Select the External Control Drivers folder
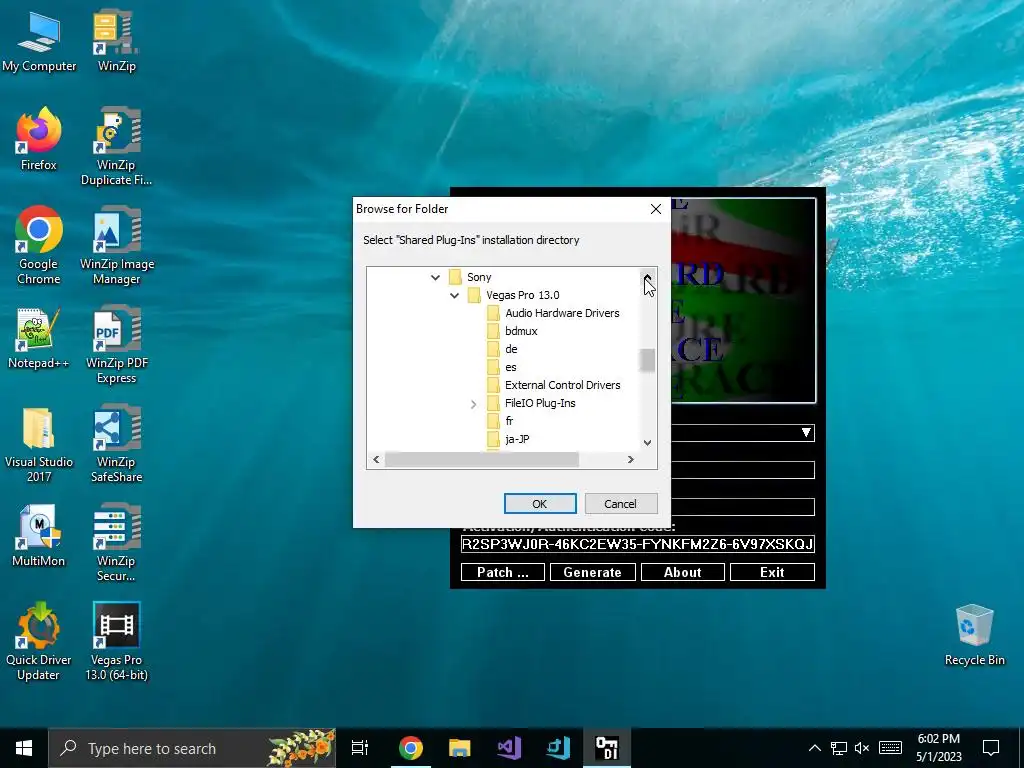 (x=562, y=385)
